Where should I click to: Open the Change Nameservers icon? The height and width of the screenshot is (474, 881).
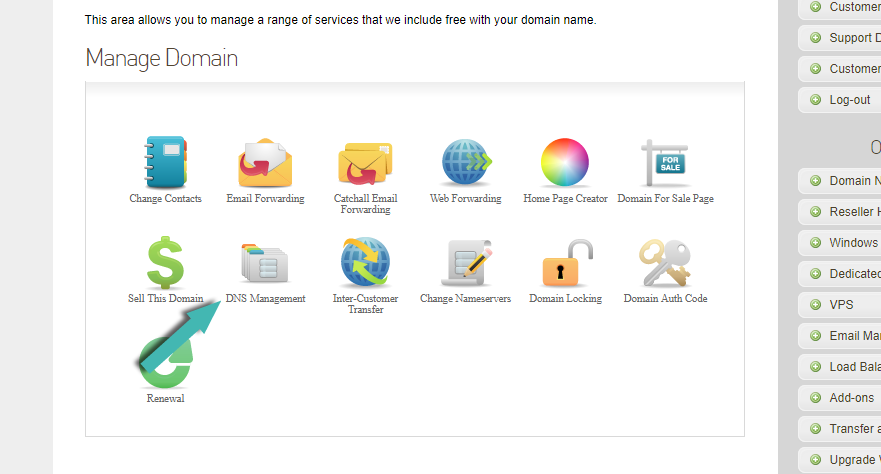(x=466, y=263)
